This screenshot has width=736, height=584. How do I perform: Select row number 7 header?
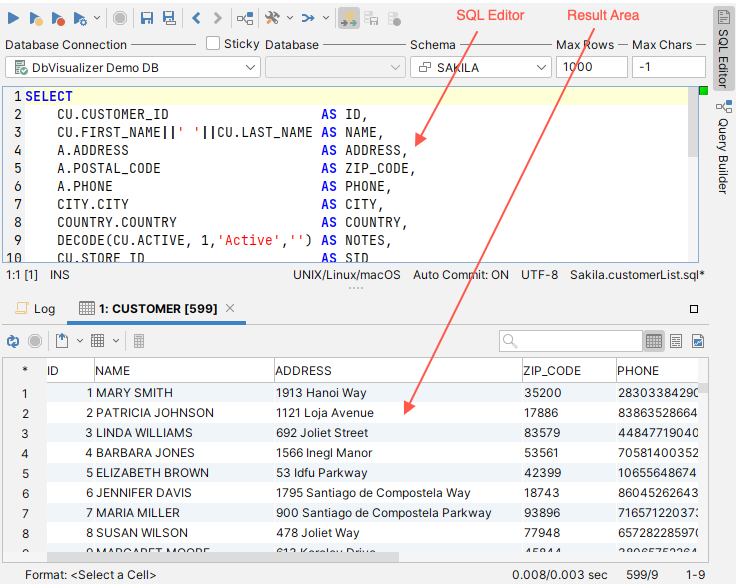pyautogui.click(x=25, y=513)
